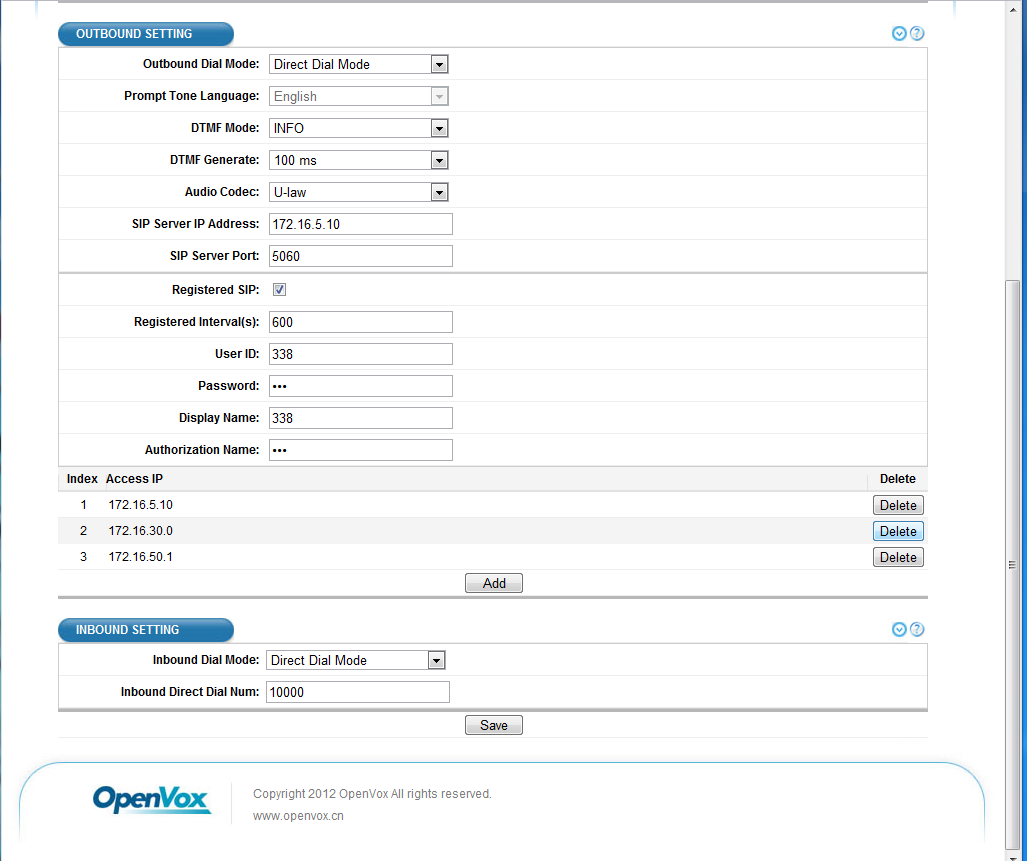Remove the 172.16.50.1 access IP entry
Image resolution: width=1027 pixels, height=861 pixels.
click(x=897, y=558)
